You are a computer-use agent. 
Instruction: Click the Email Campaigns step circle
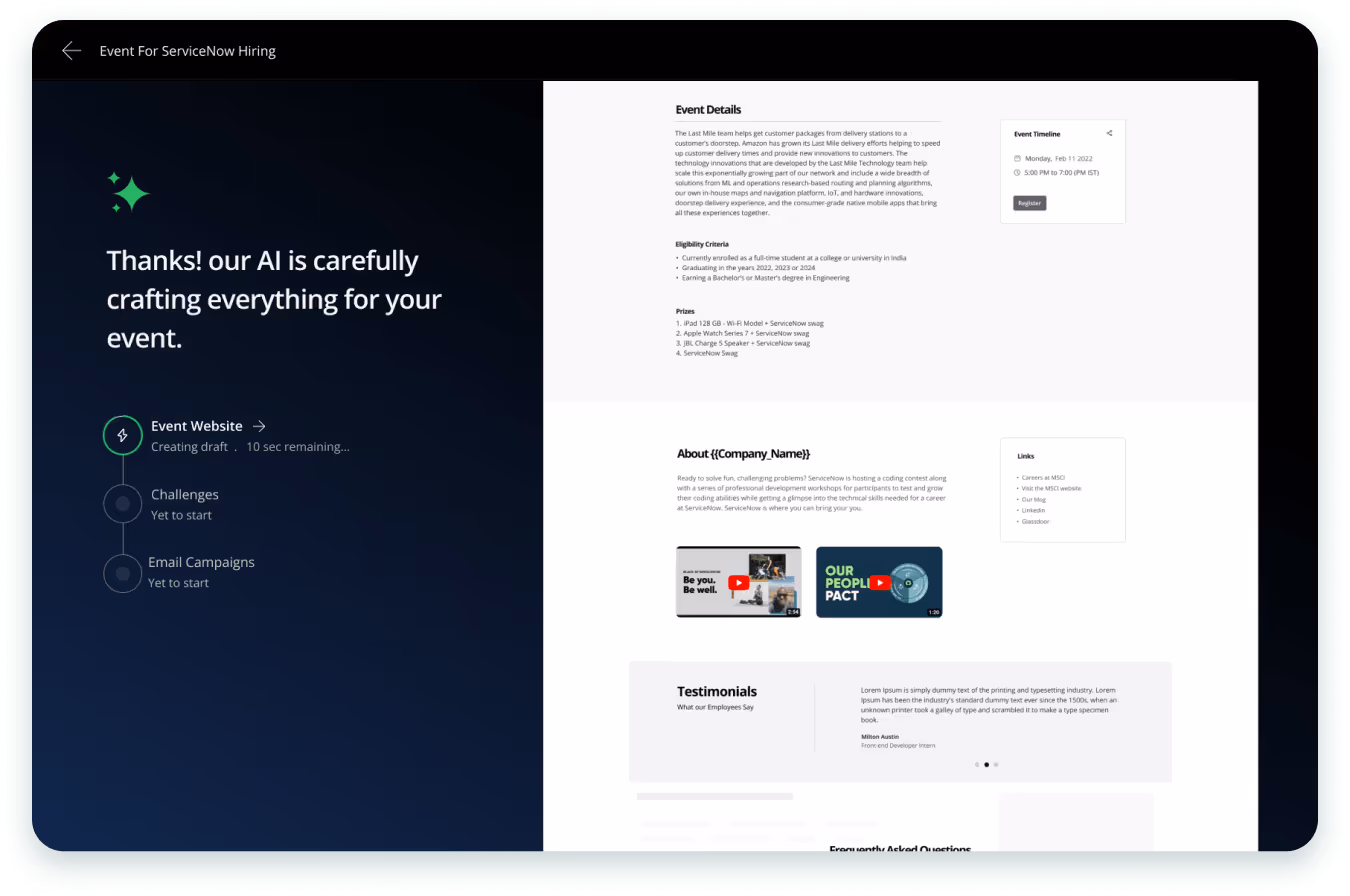click(x=123, y=574)
